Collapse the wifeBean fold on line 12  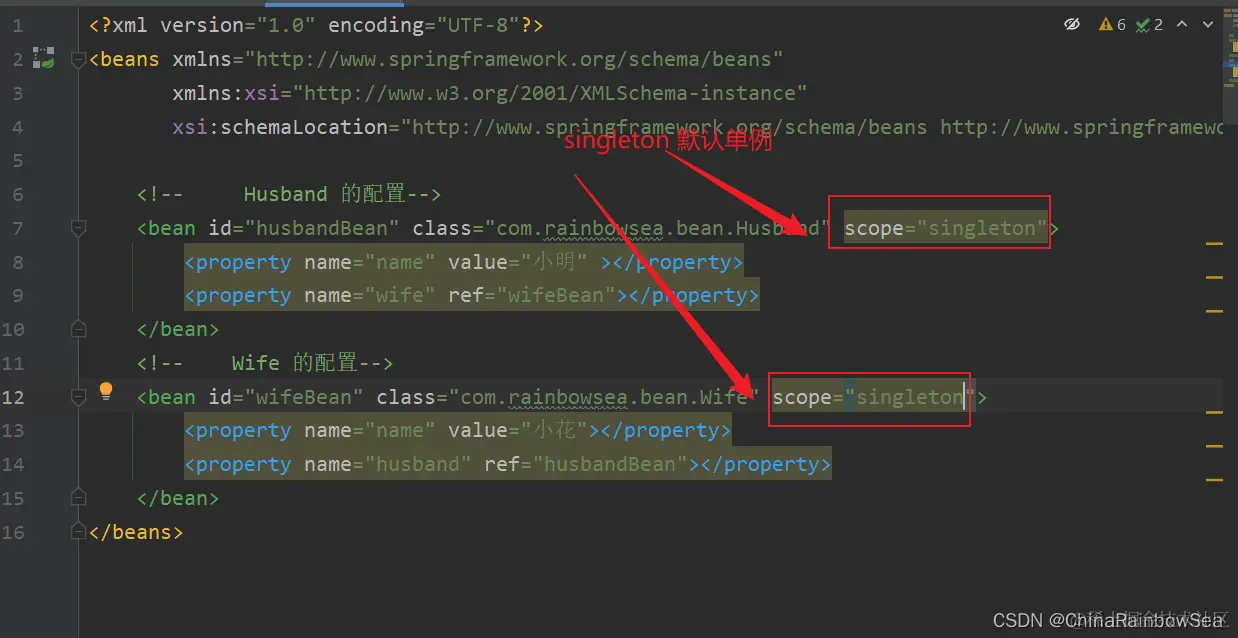click(78, 397)
